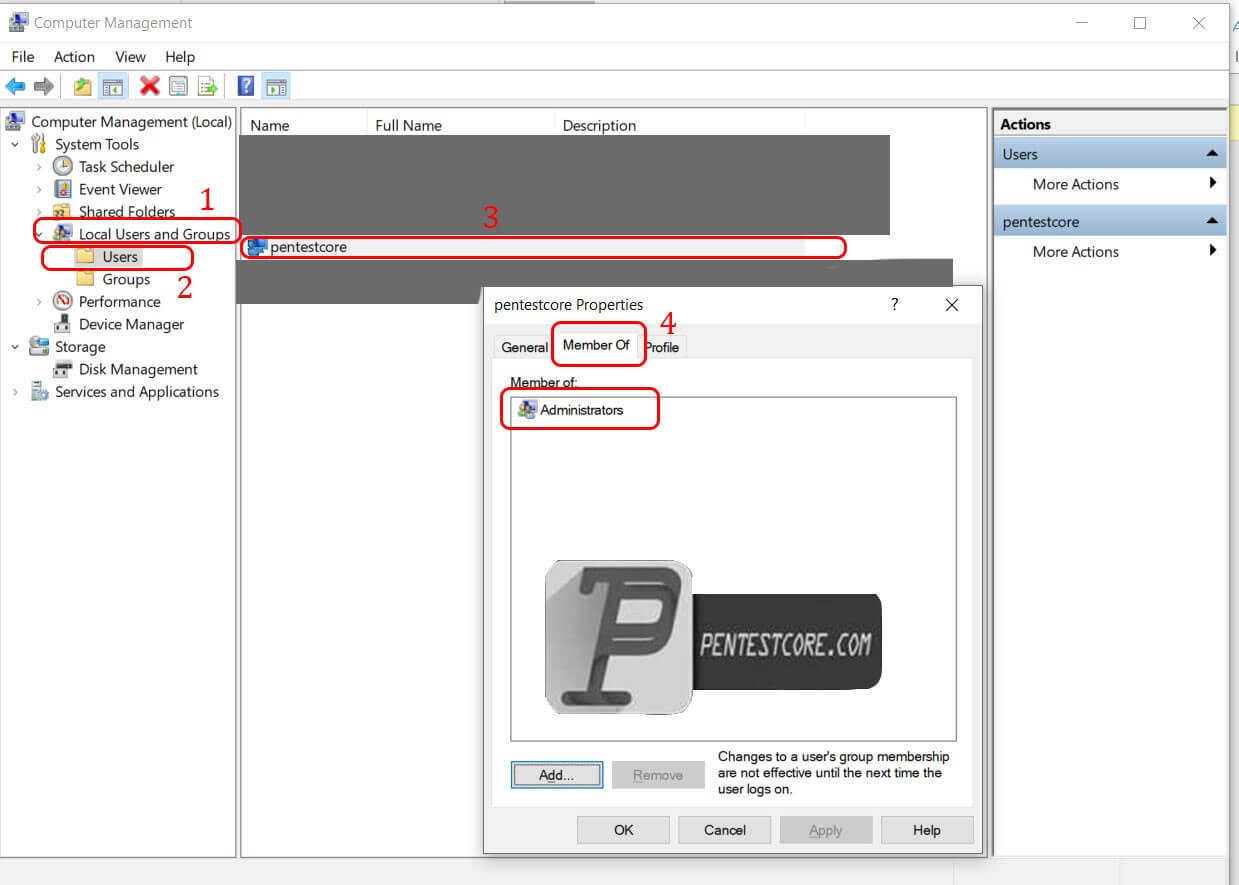Close the pentestcore Properties dialog

point(952,305)
